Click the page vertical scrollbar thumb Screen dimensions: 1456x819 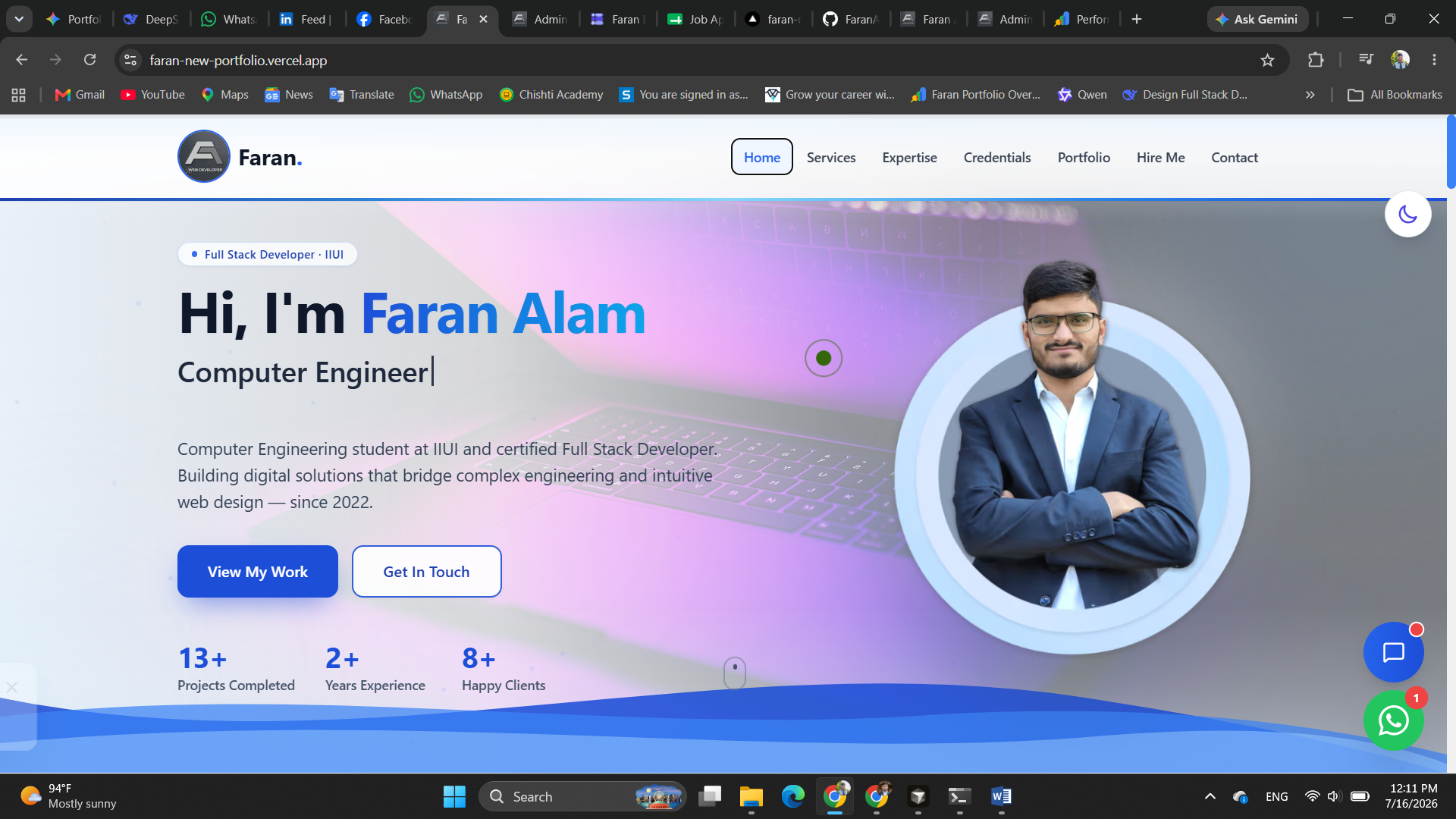pyautogui.click(x=1451, y=152)
